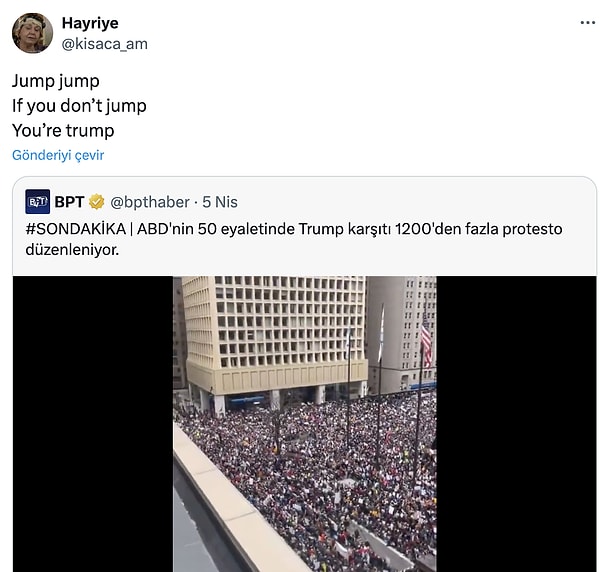The width and height of the screenshot is (600, 572).
Task: Click Gönderiyi çevir to translate post
Action: point(58,155)
